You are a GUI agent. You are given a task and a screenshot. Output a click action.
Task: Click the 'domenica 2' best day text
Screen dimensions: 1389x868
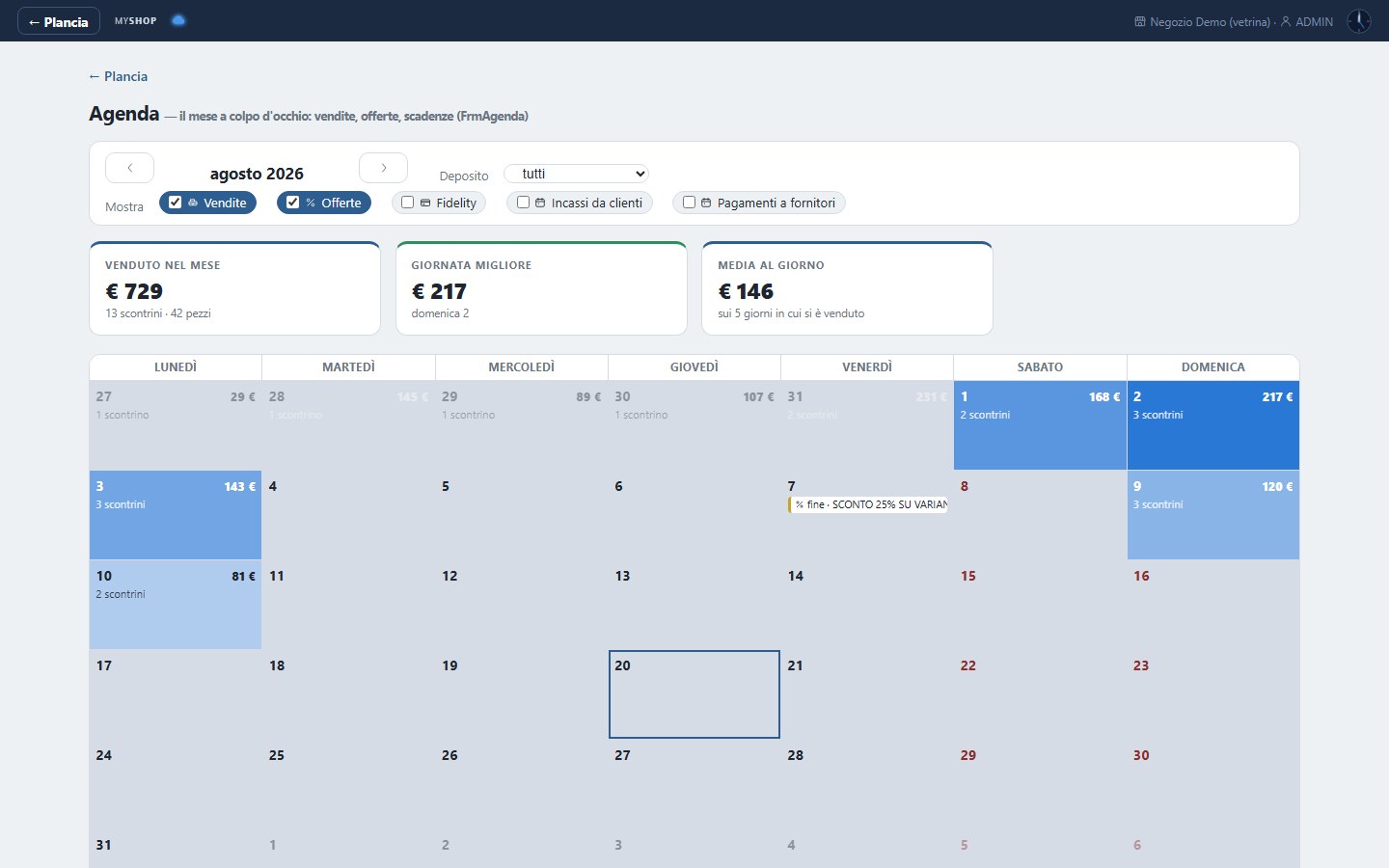click(x=440, y=313)
